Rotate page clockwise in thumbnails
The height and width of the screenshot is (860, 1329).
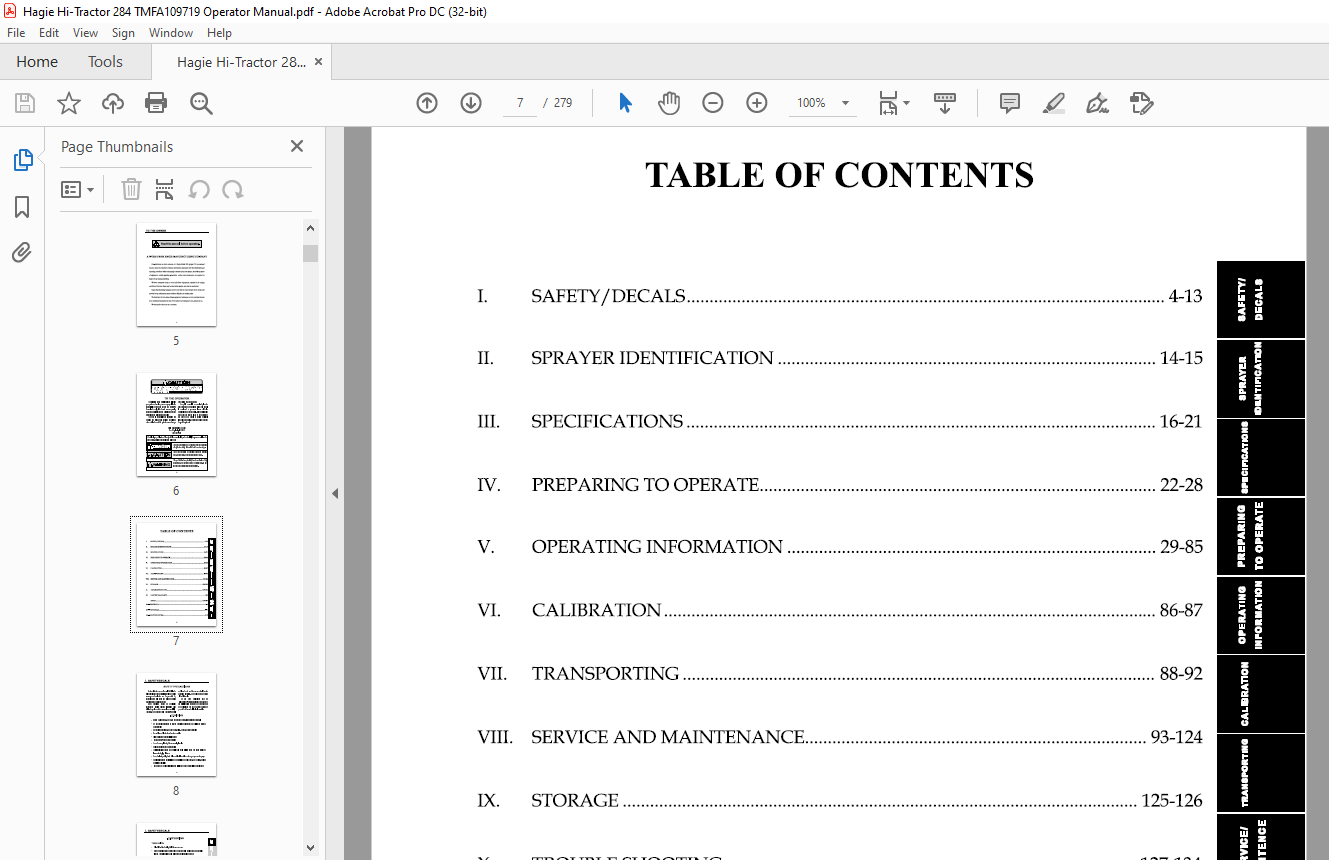coord(233,189)
